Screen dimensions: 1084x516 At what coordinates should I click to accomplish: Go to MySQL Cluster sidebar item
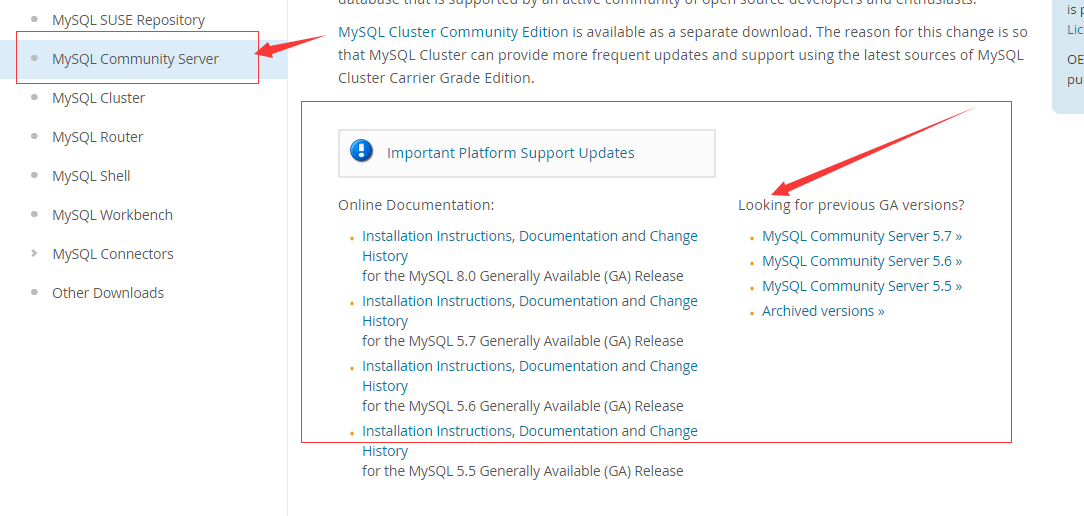(x=98, y=98)
